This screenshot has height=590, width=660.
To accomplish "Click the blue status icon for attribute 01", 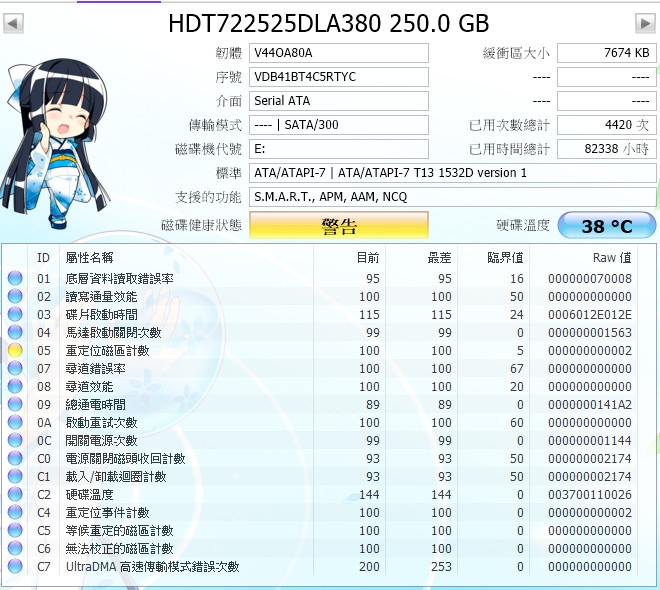I will (15, 278).
